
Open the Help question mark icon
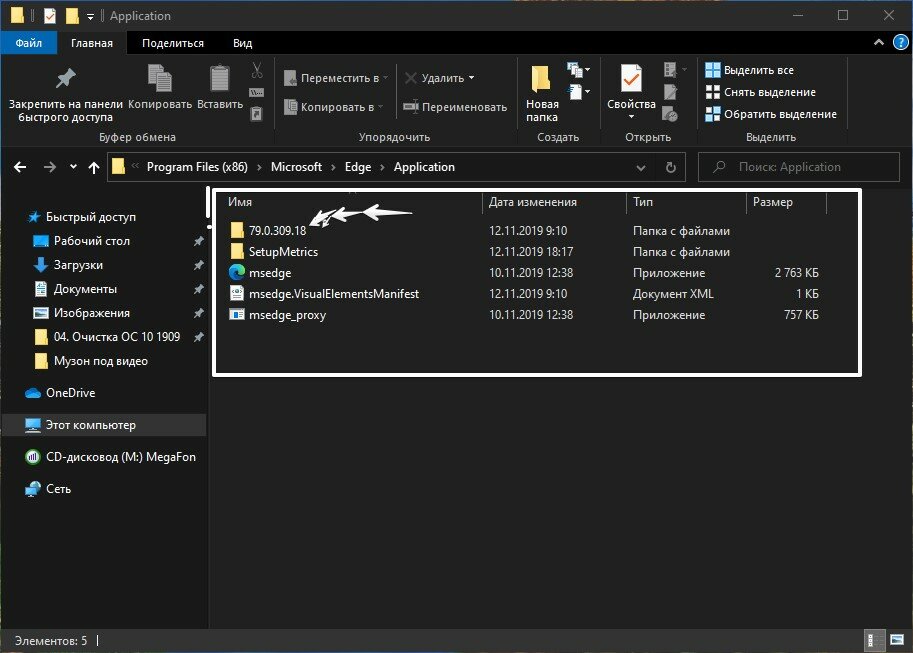click(900, 43)
